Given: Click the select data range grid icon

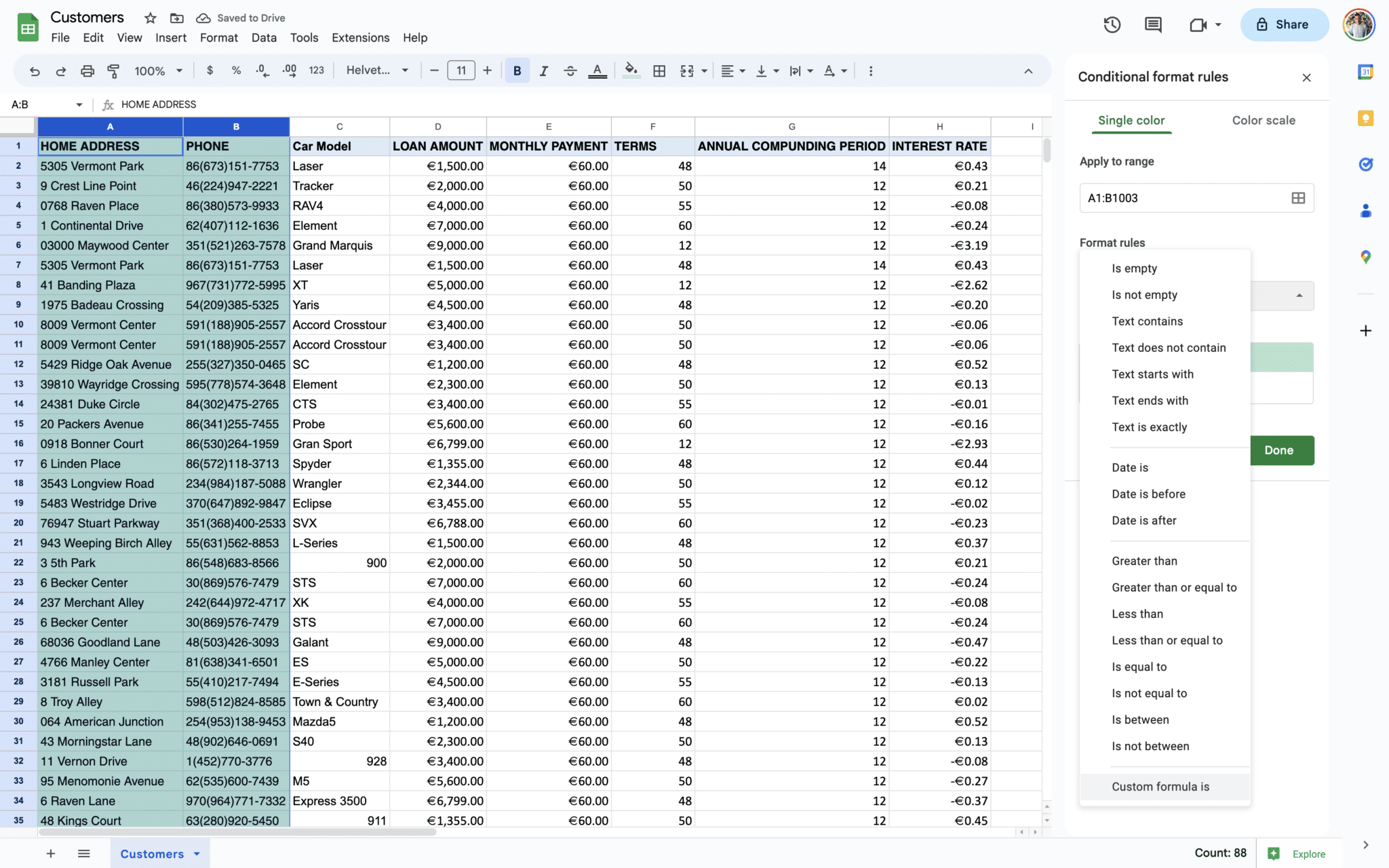Looking at the screenshot, I should (1297, 198).
